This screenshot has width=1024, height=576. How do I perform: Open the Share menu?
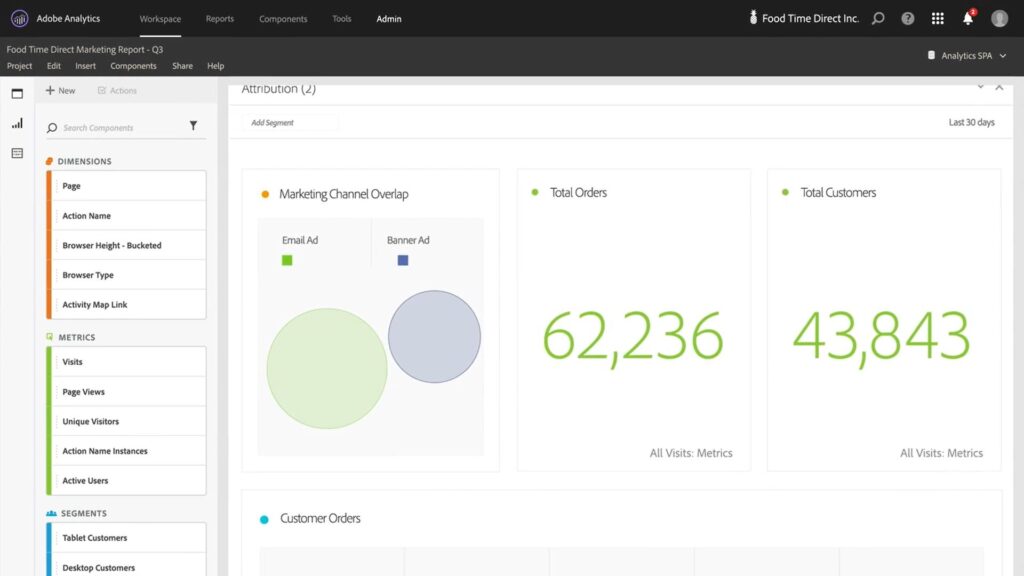pyautogui.click(x=182, y=65)
